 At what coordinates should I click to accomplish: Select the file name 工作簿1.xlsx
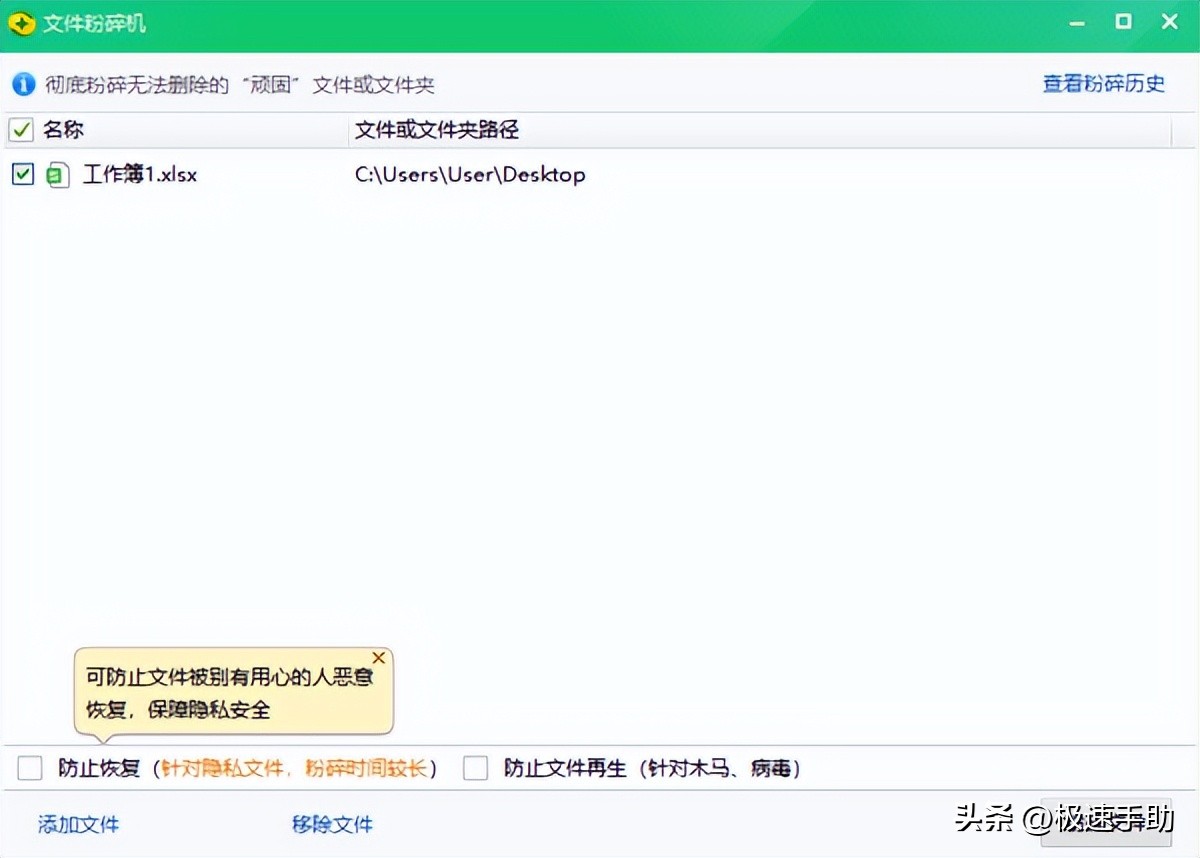point(140,174)
